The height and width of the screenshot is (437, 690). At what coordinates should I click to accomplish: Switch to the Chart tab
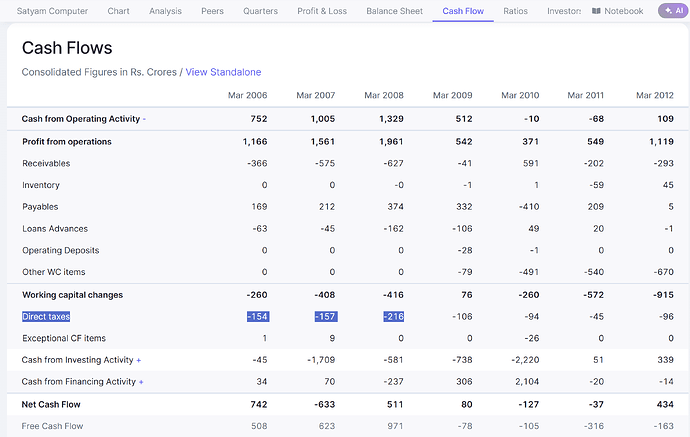click(118, 11)
